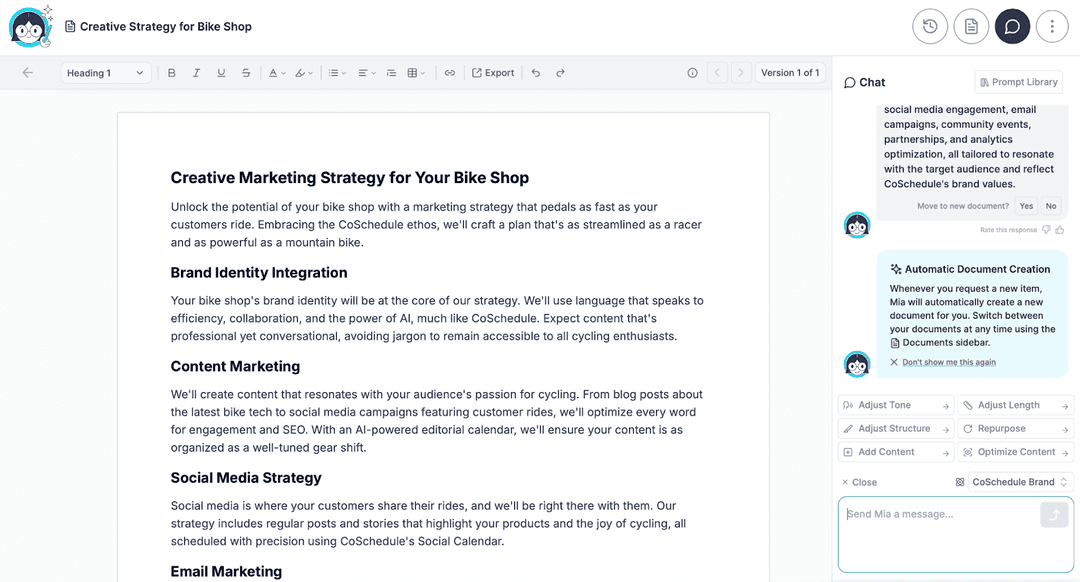
Task: Open the Adjust Length option
Action: [x=1015, y=405]
